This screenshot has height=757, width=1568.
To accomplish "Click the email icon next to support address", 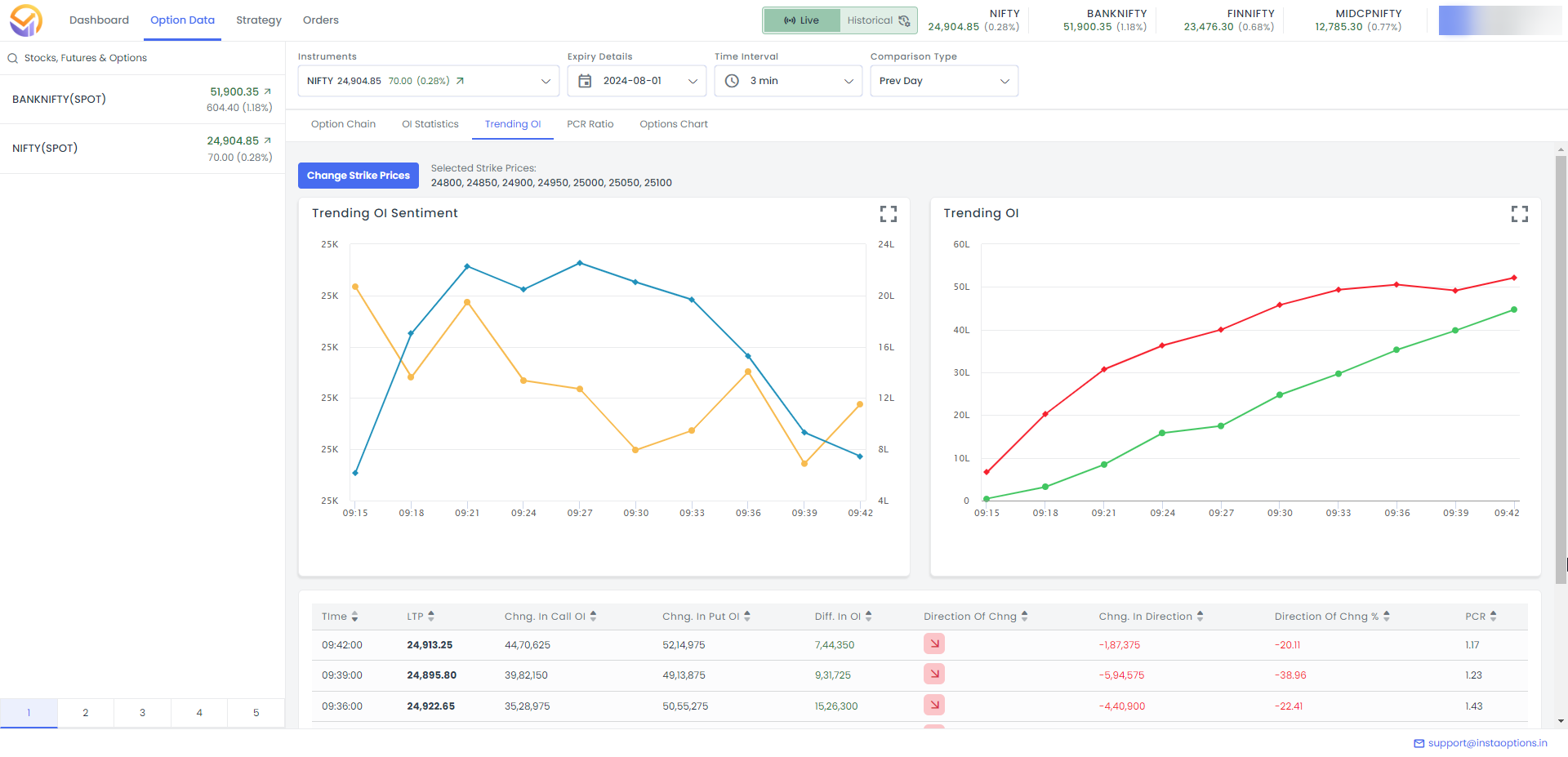I will point(1419,743).
